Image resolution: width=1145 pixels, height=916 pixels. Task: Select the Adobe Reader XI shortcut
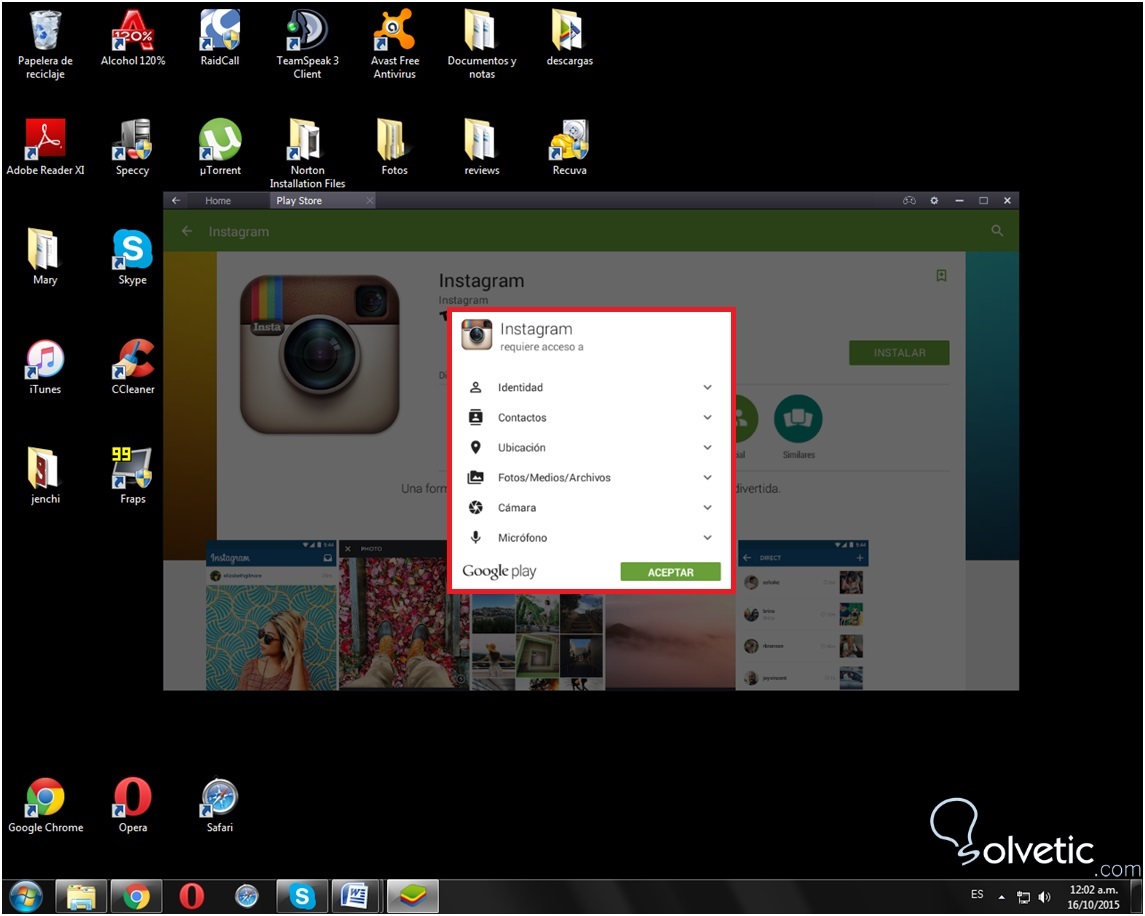pos(45,147)
